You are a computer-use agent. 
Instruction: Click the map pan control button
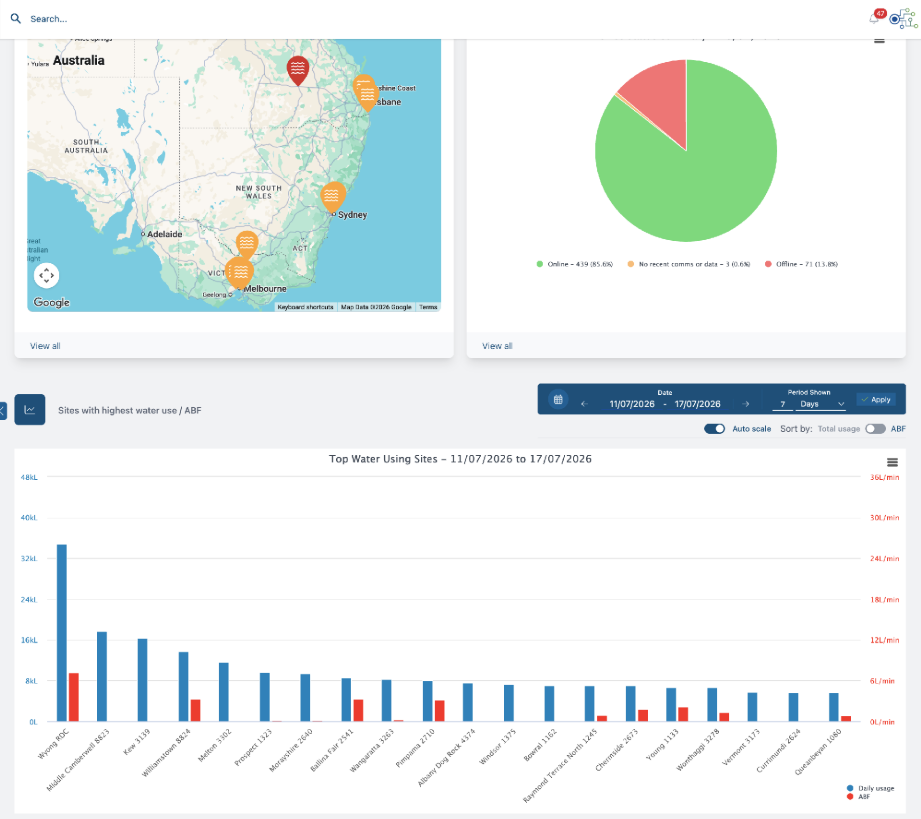click(x=46, y=276)
